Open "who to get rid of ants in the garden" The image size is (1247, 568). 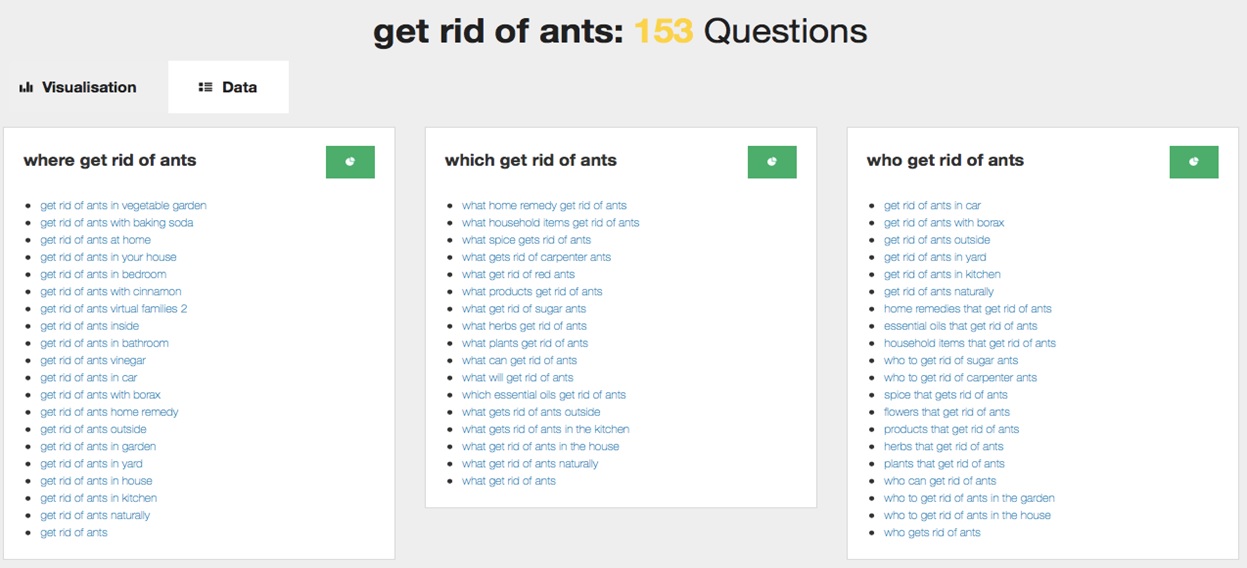969,498
